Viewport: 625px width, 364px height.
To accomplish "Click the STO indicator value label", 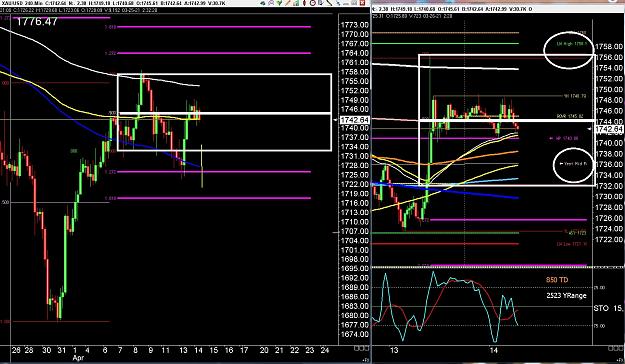I will [609, 308].
